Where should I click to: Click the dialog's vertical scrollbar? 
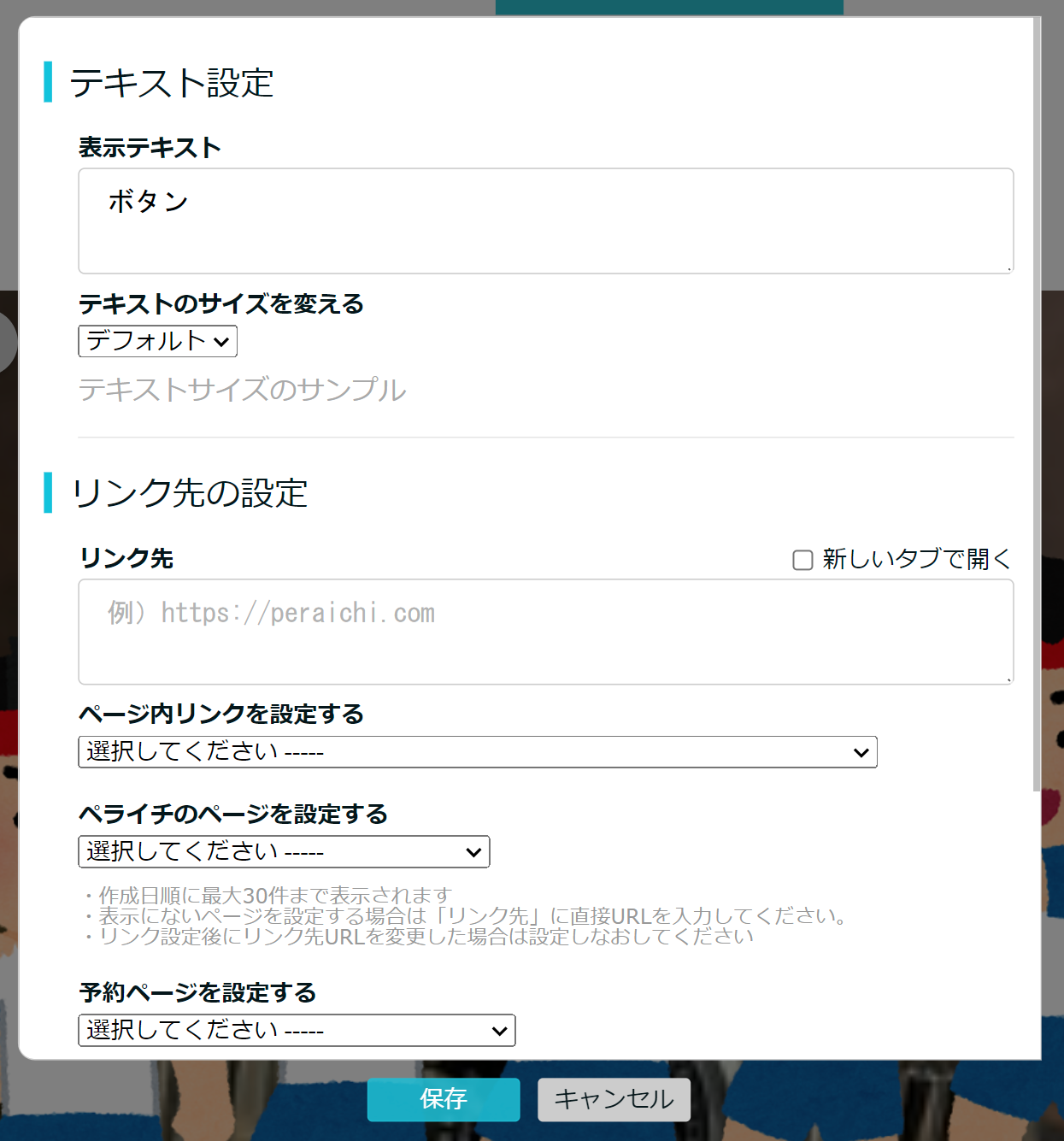tap(1037, 405)
